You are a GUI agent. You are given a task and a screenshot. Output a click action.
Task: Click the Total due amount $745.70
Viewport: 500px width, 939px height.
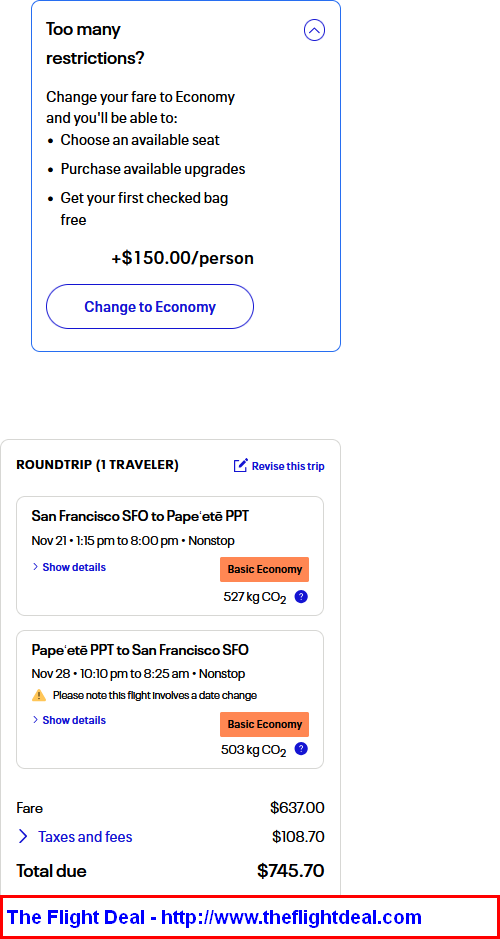(x=290, y=871)
